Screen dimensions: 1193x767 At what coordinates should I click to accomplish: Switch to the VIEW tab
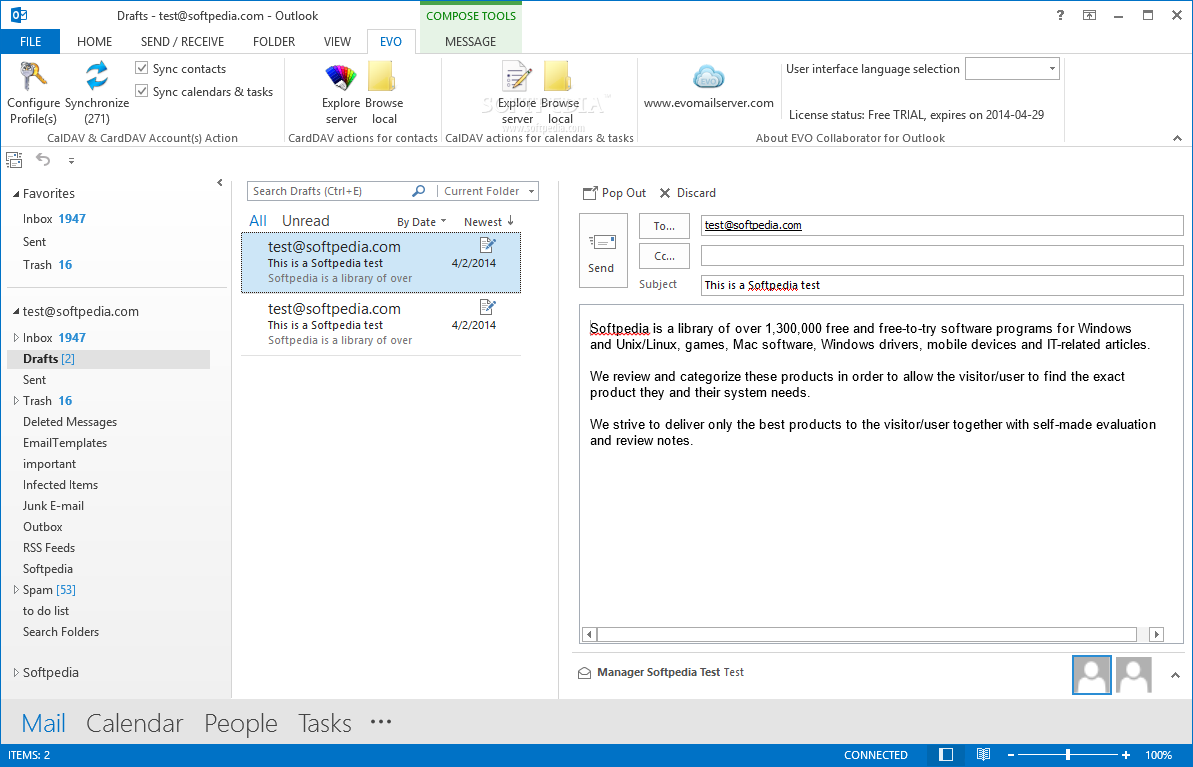337,42
